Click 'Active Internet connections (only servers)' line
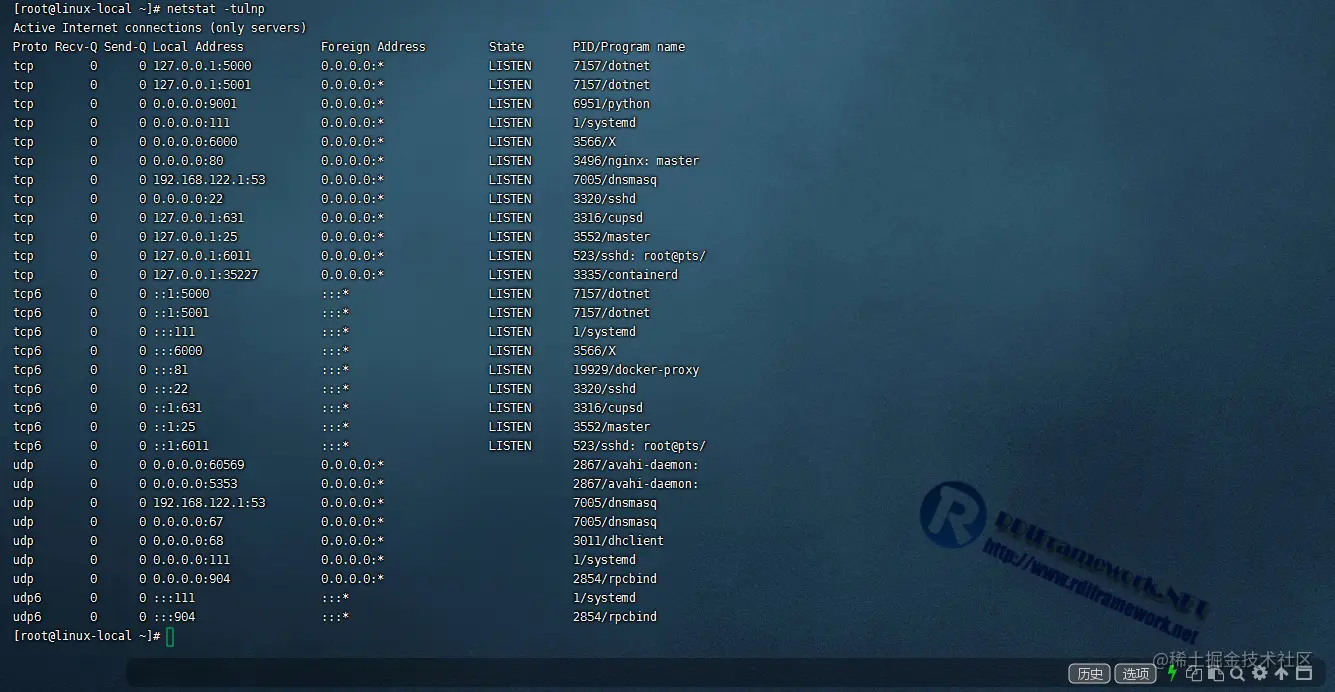 (160, 28)
